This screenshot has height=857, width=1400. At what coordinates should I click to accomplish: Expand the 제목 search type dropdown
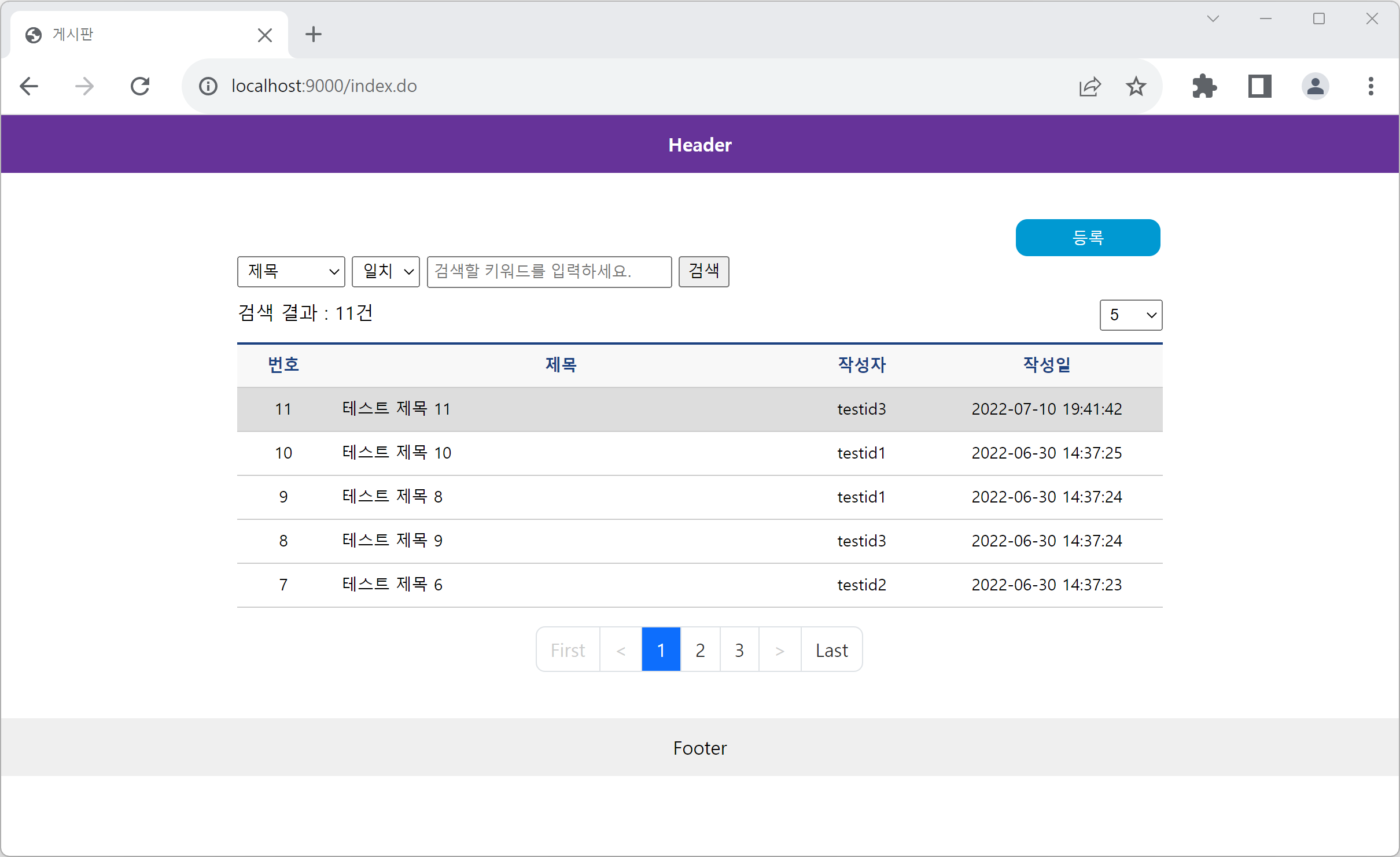click(291, 271)
